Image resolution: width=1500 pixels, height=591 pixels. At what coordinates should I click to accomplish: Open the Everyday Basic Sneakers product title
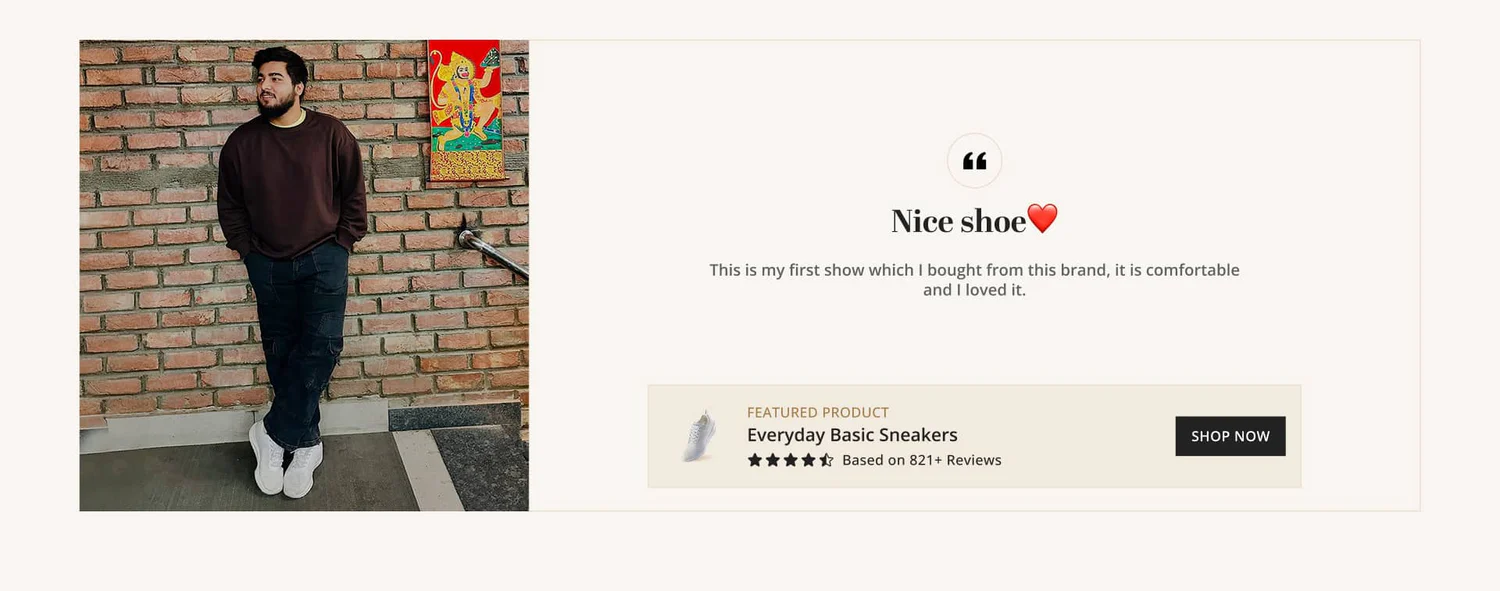(x=852, y=435)
